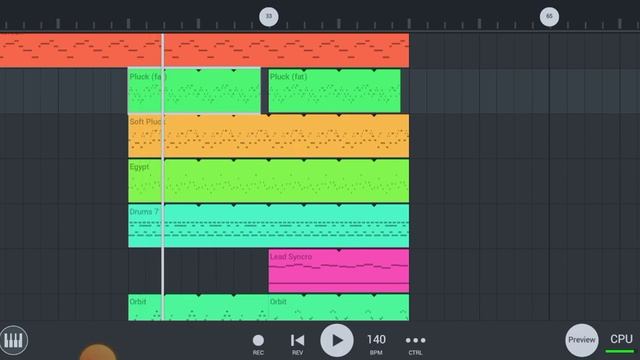Select the Egypt clip
This screenshot has width=640, height=360.
[x=269, y=181]
